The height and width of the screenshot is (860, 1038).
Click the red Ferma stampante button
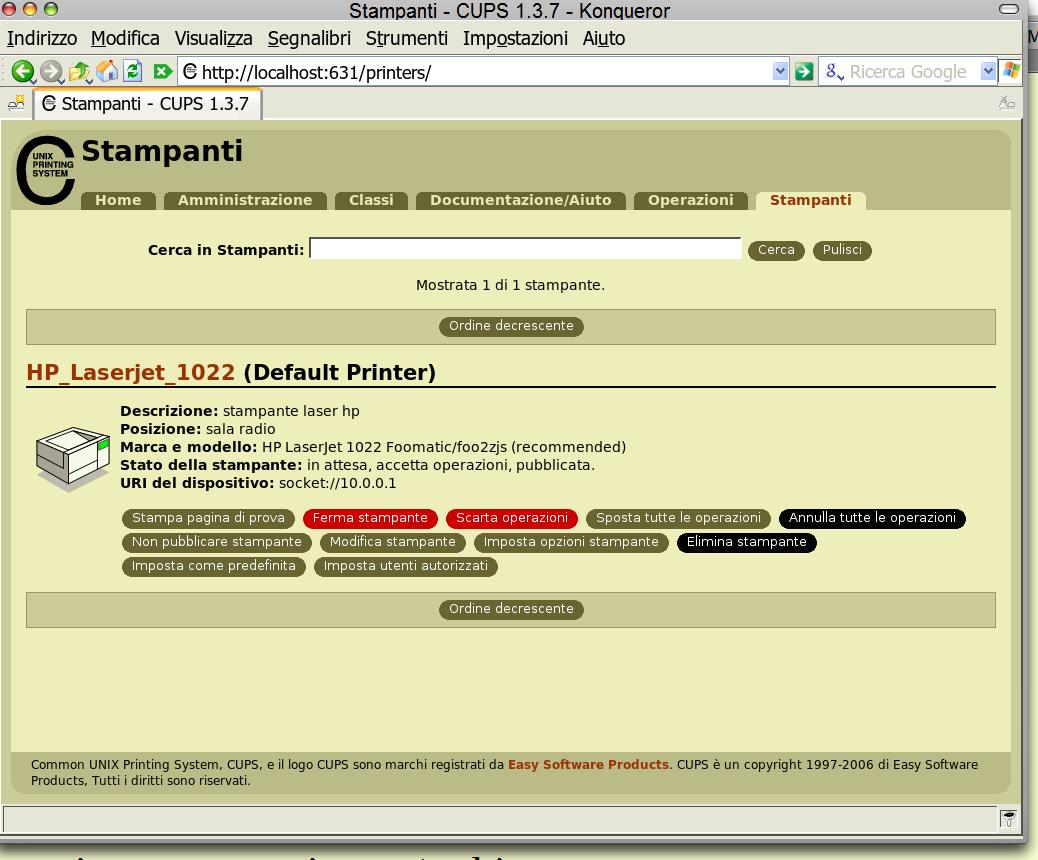coord(370,518)
